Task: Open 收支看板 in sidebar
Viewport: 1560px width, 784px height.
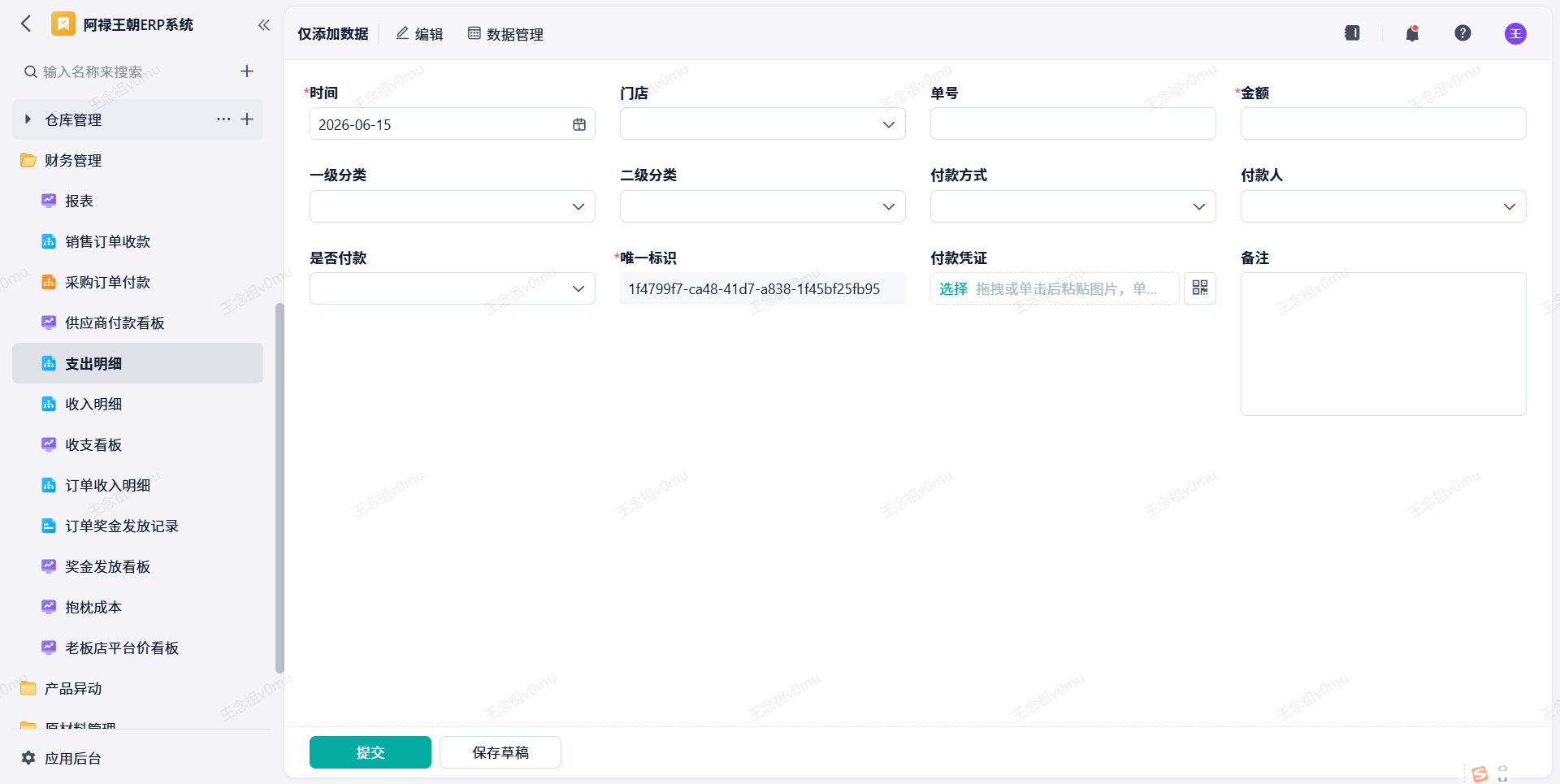Action: (137, 444)
